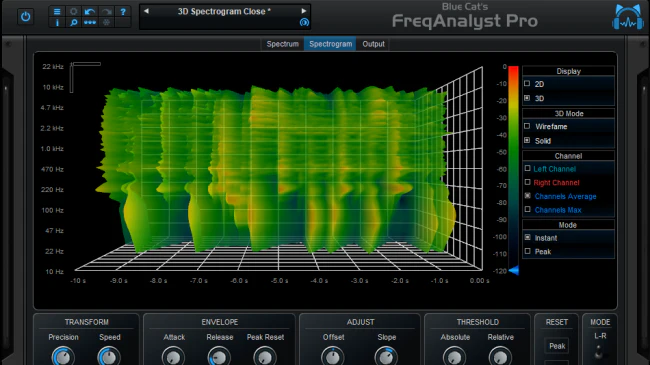Click the blue dB range marker at -120
Viewport: 650px width, 365px height.
point(514,270)
